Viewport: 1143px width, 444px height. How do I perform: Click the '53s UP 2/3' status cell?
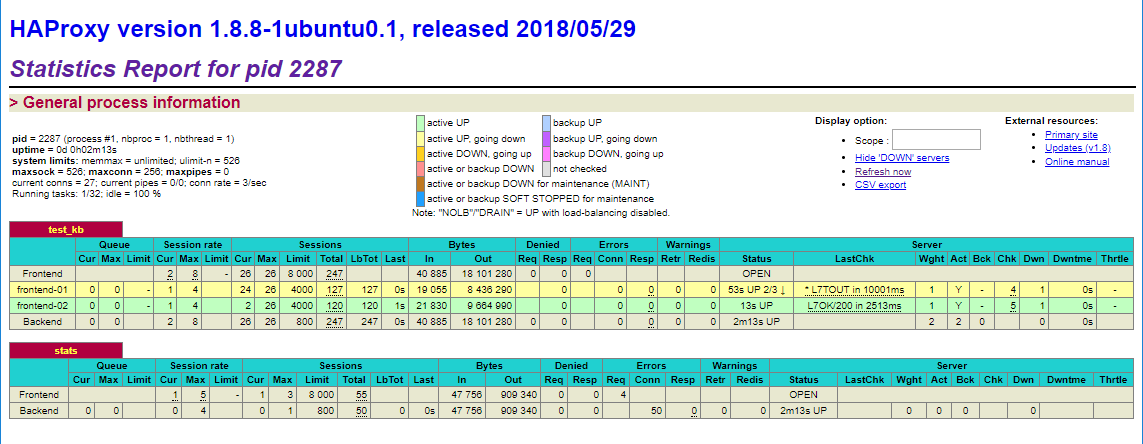point(756,289)
